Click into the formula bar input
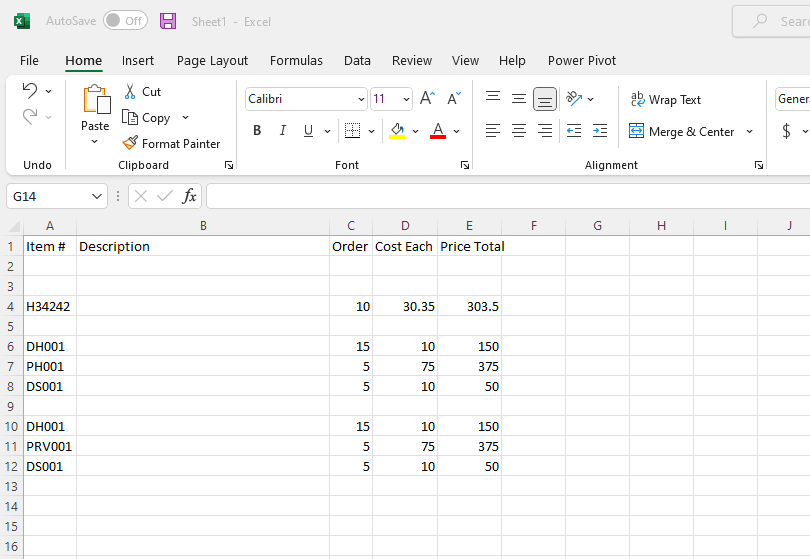 click(508, 196)
